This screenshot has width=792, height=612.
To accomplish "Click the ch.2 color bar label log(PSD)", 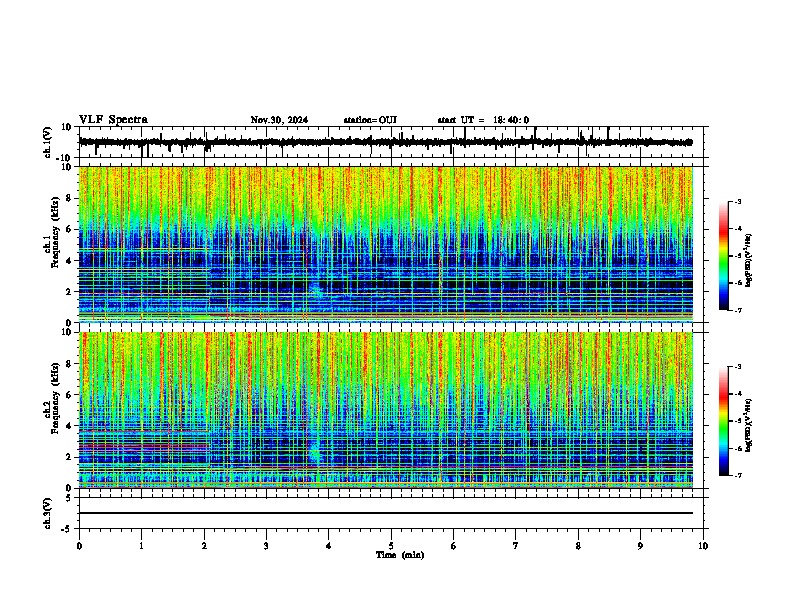I will (748, 425).
